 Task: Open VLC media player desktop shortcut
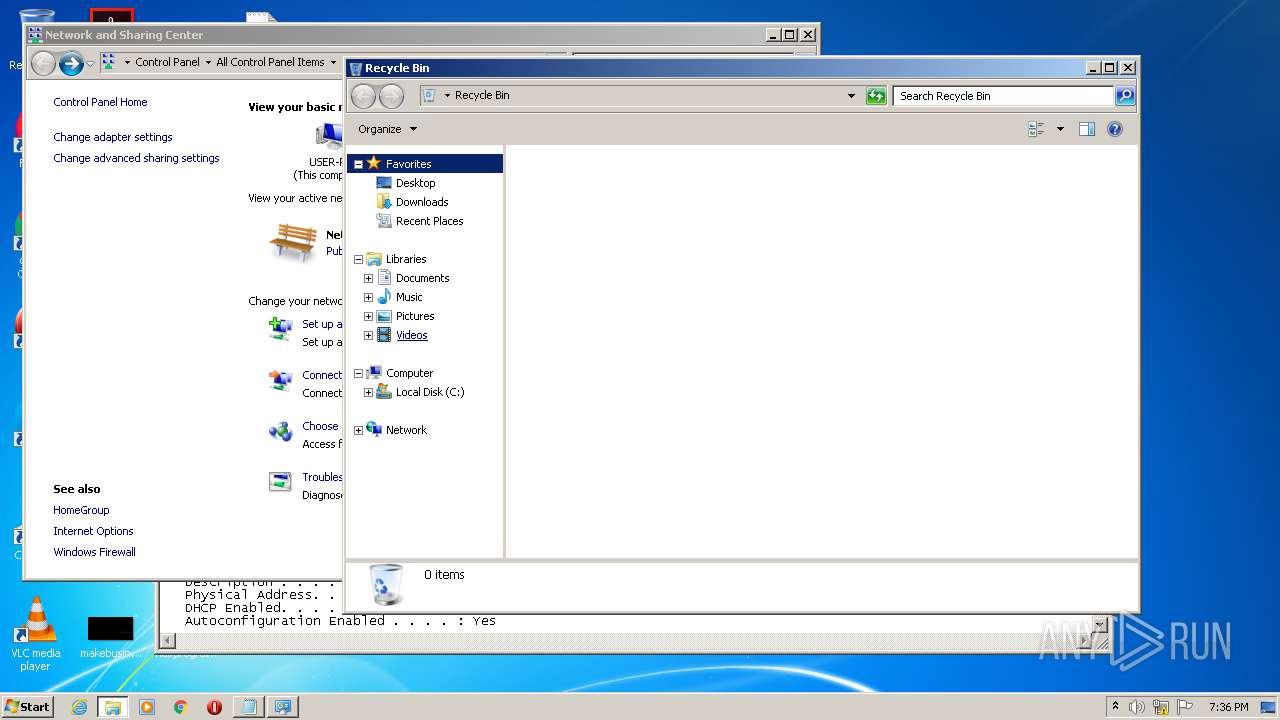(x=35, y=634)
